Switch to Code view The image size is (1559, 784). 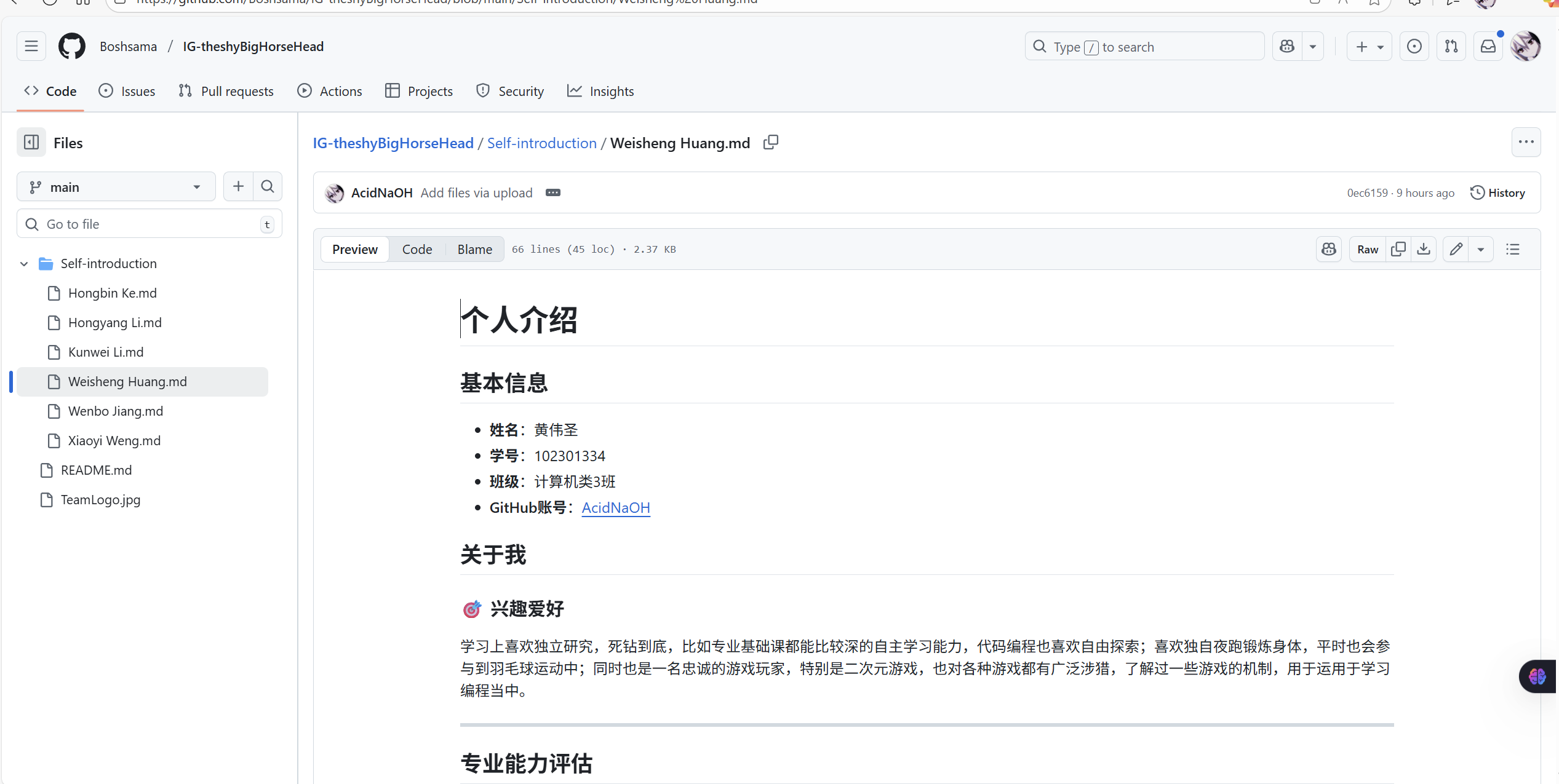click(x=417, y=249)
